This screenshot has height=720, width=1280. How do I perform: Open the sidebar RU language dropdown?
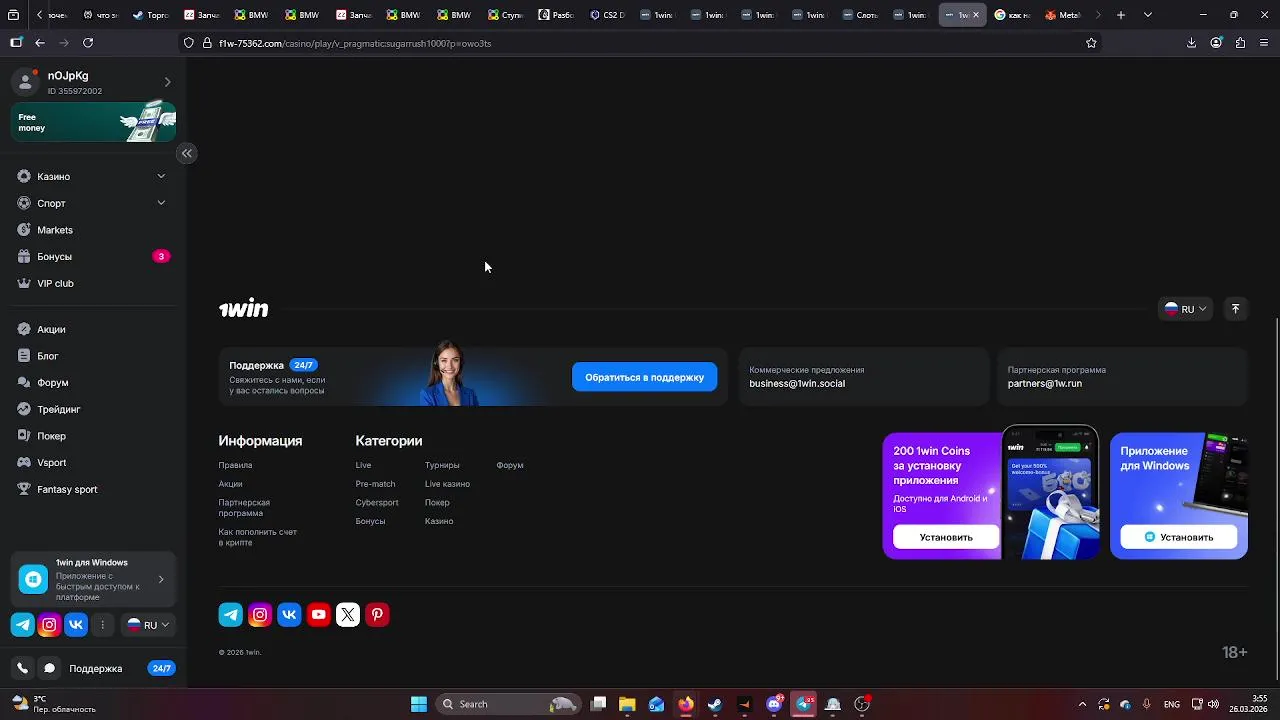point(148,625)
